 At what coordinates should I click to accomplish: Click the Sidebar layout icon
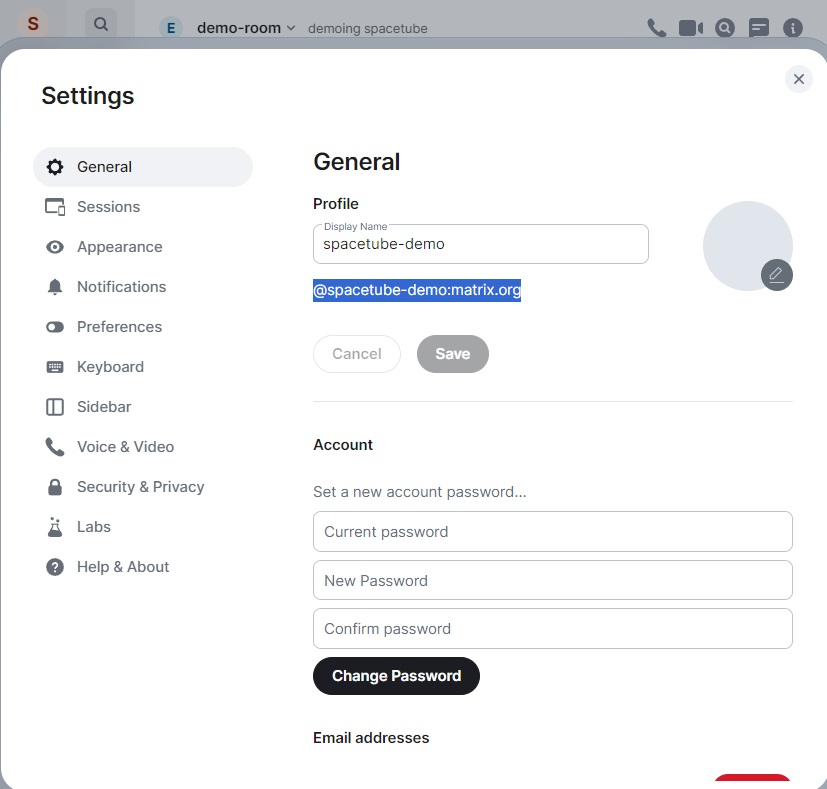(x=55, y=407)
